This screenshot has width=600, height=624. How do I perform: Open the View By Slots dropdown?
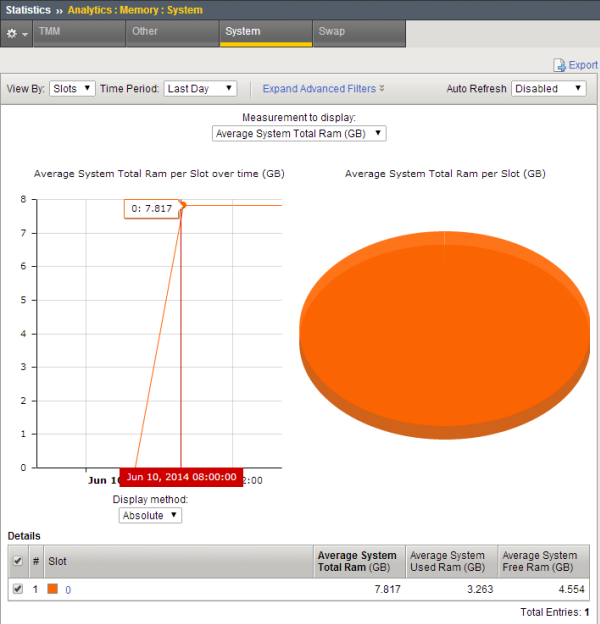point(72,88)
